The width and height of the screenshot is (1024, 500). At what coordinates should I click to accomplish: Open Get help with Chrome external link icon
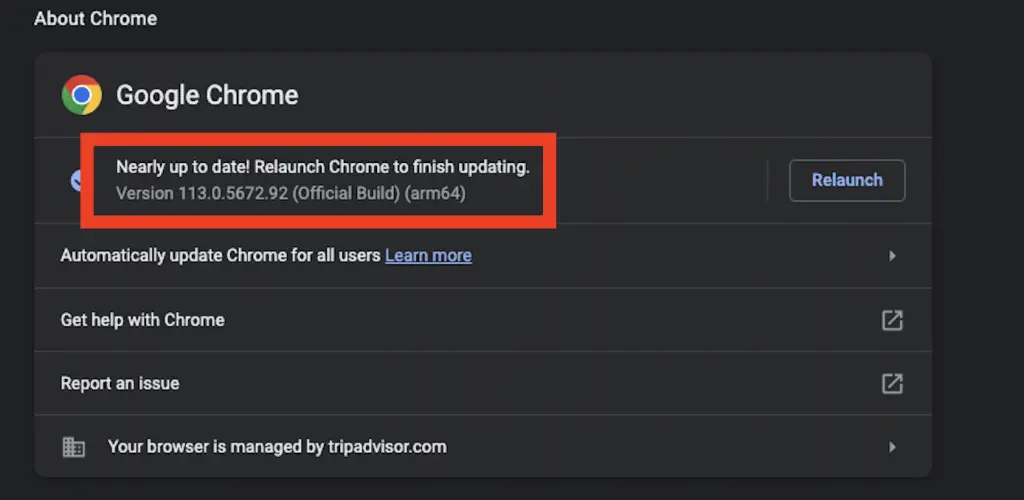click(892, 320)
